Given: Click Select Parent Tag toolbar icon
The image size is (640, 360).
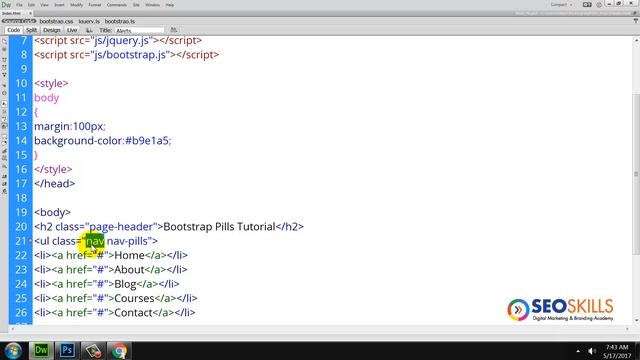Looking at the screenshot, I should (x=4, y=86).
